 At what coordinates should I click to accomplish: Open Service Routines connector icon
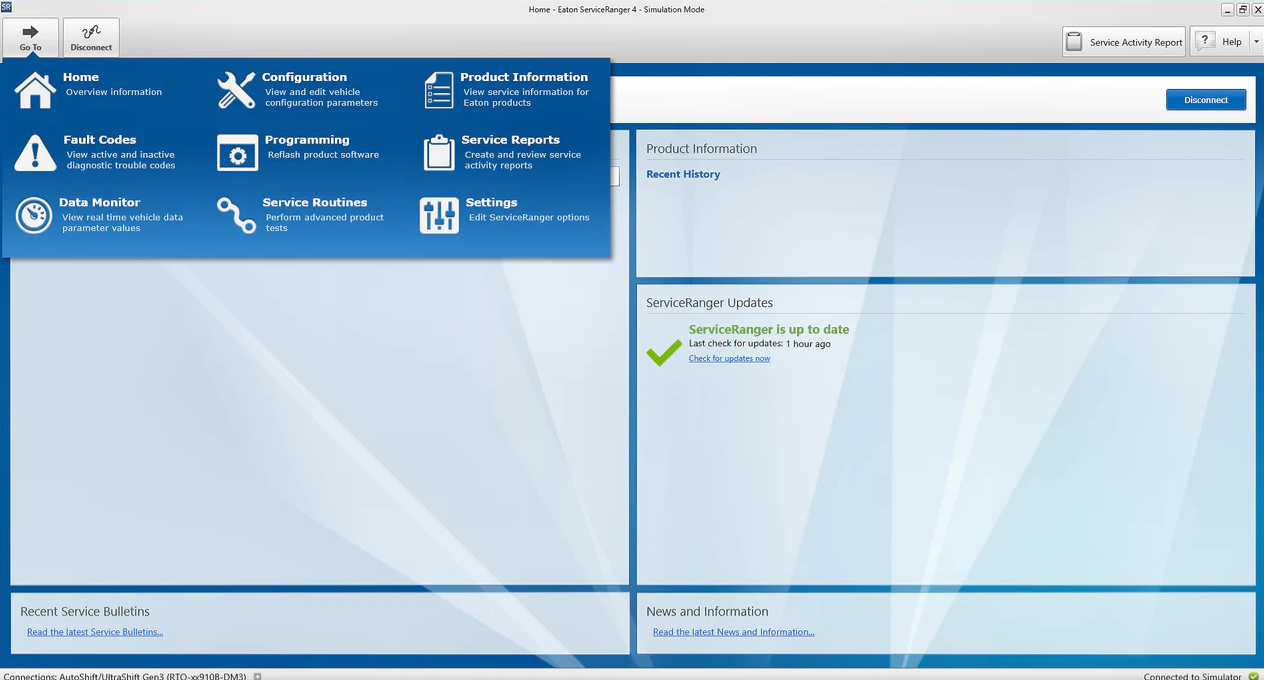pyautogui.click(x=237, y=215)
